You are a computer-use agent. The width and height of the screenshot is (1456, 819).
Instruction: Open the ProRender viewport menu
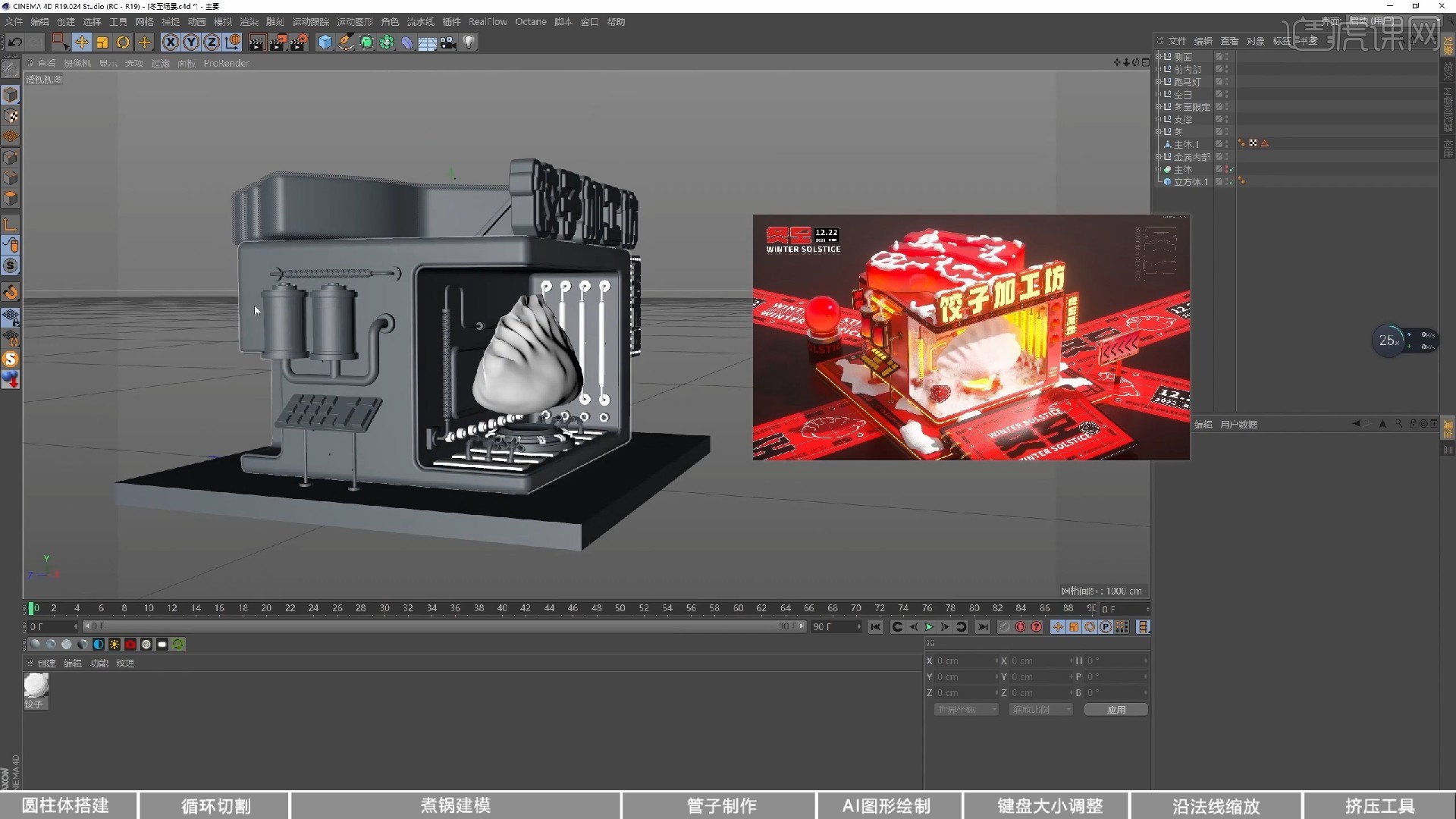226,64
